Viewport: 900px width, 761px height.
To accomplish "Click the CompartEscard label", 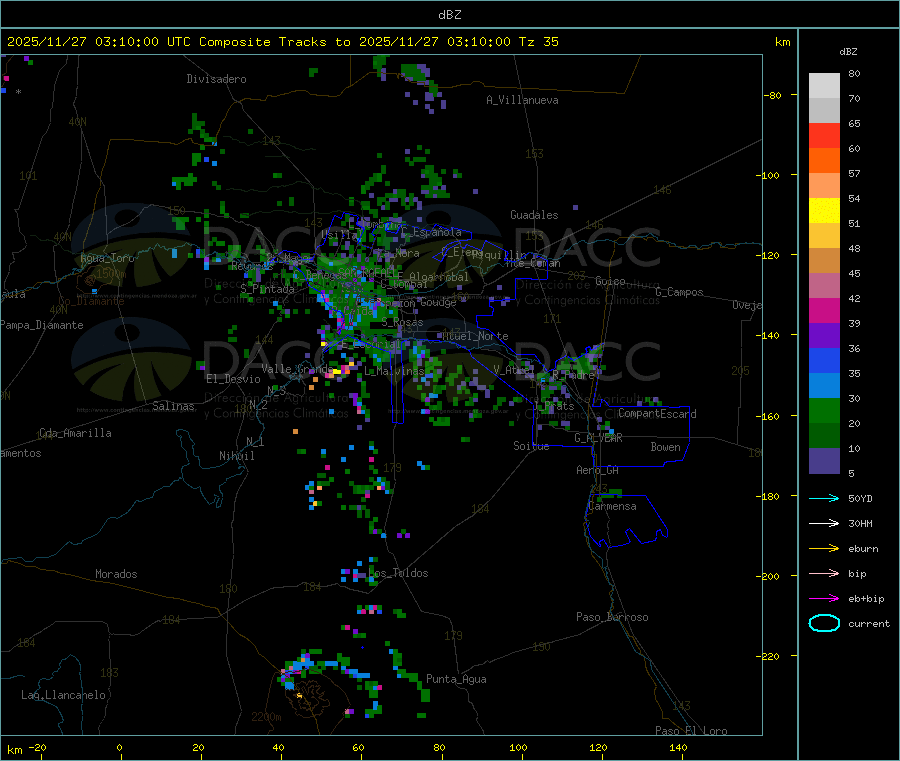I will click(x=657, y=413).
